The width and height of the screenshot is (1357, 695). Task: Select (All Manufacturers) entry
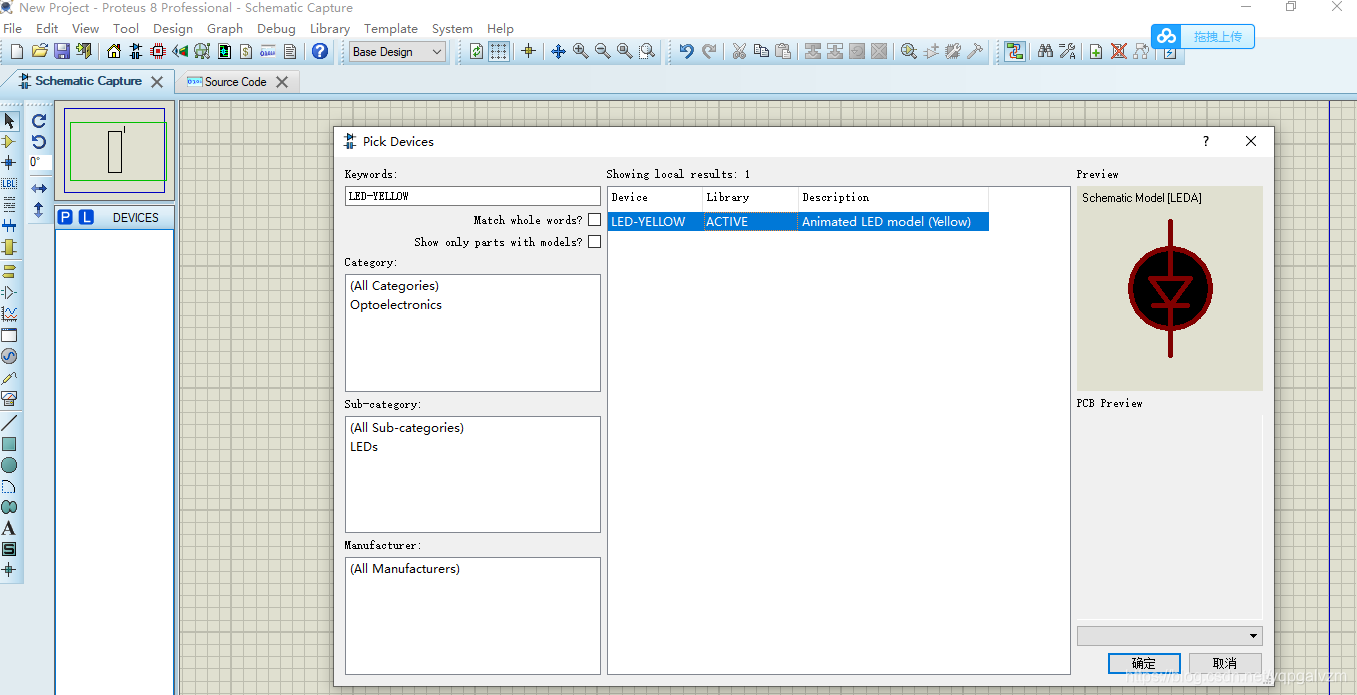pos(405,569)
